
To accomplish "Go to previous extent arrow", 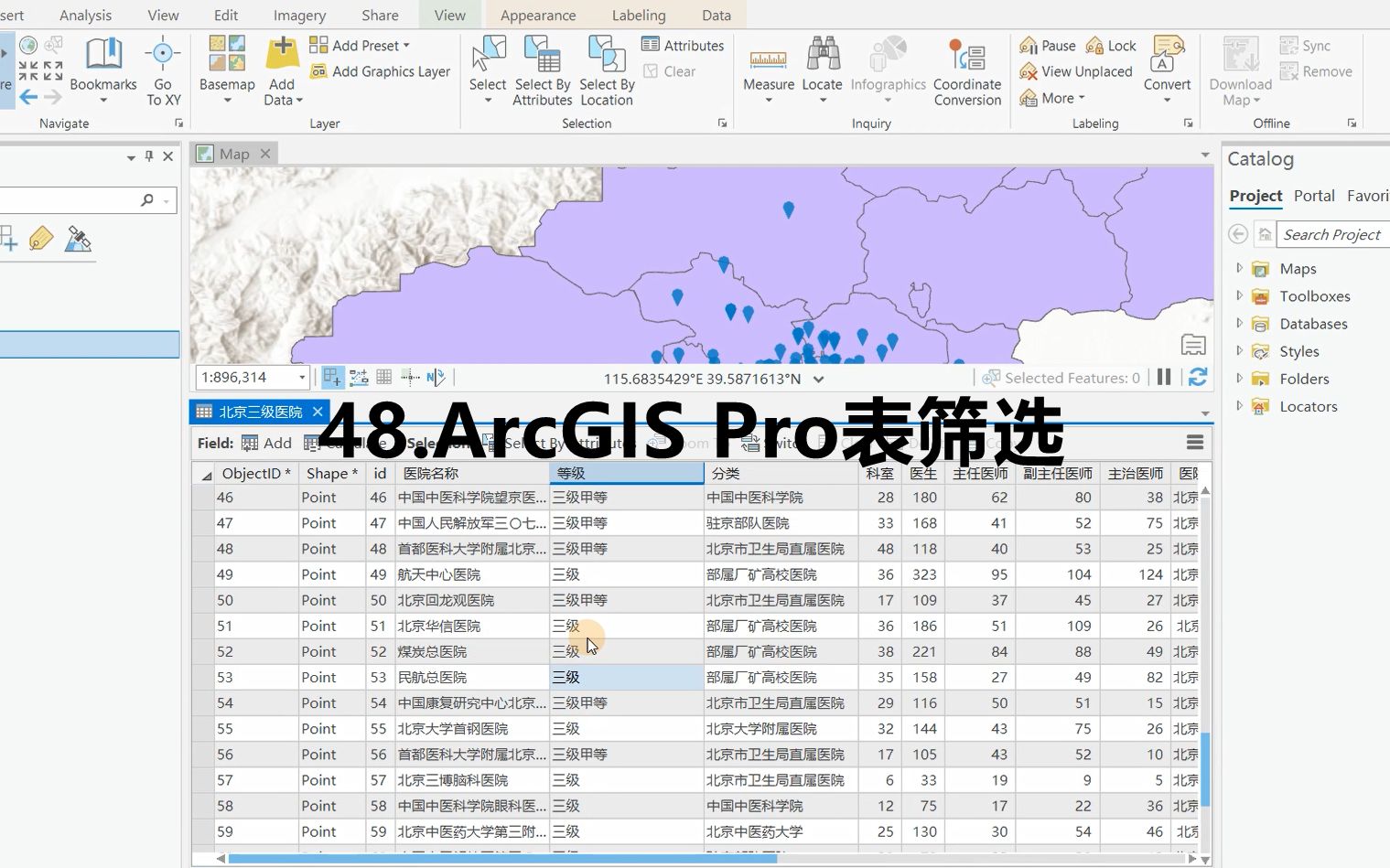I will click(x=29, y=96).
